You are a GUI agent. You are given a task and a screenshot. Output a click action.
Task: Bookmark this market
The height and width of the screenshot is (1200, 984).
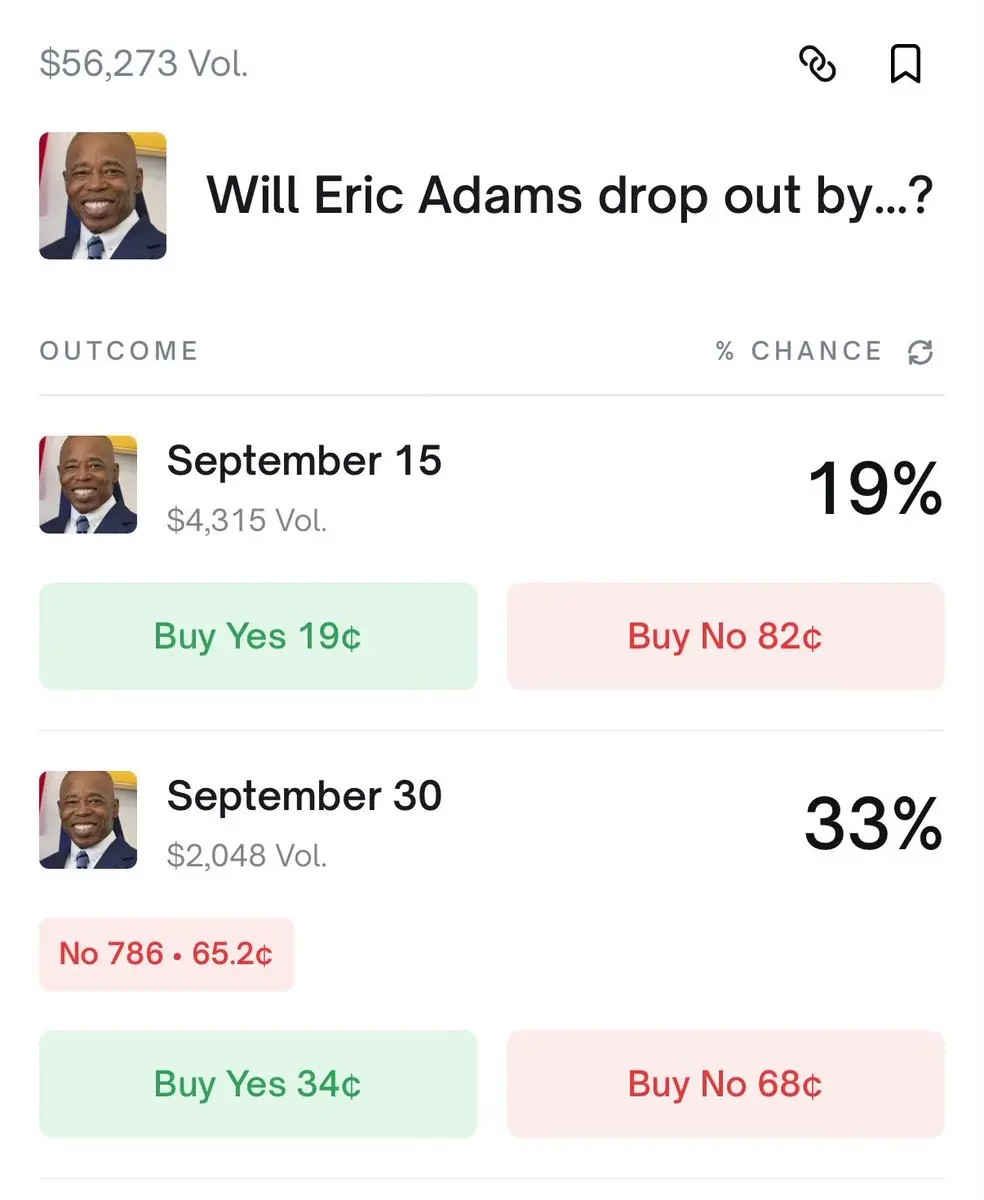[905, 65]
